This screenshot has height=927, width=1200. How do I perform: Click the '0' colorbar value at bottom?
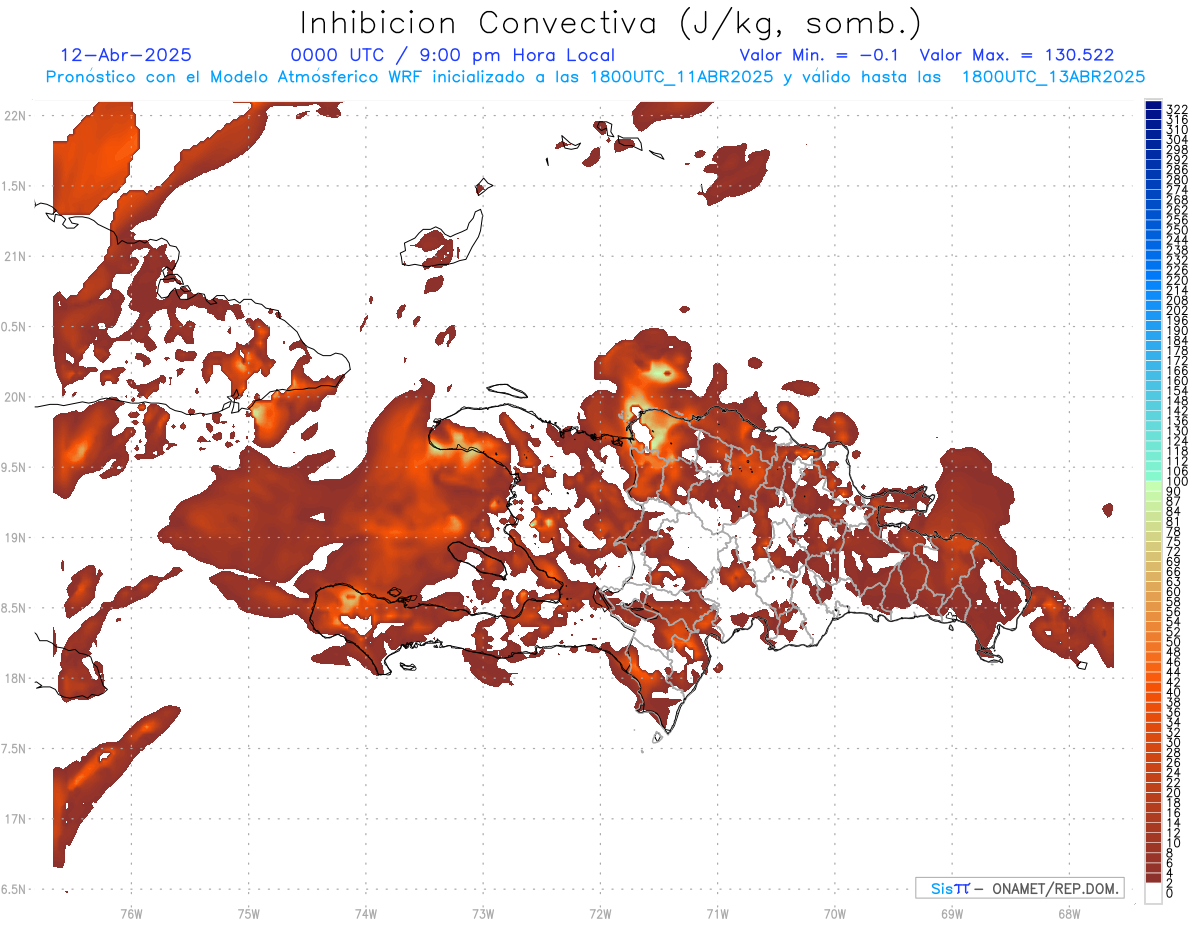tap(1170, 893)
